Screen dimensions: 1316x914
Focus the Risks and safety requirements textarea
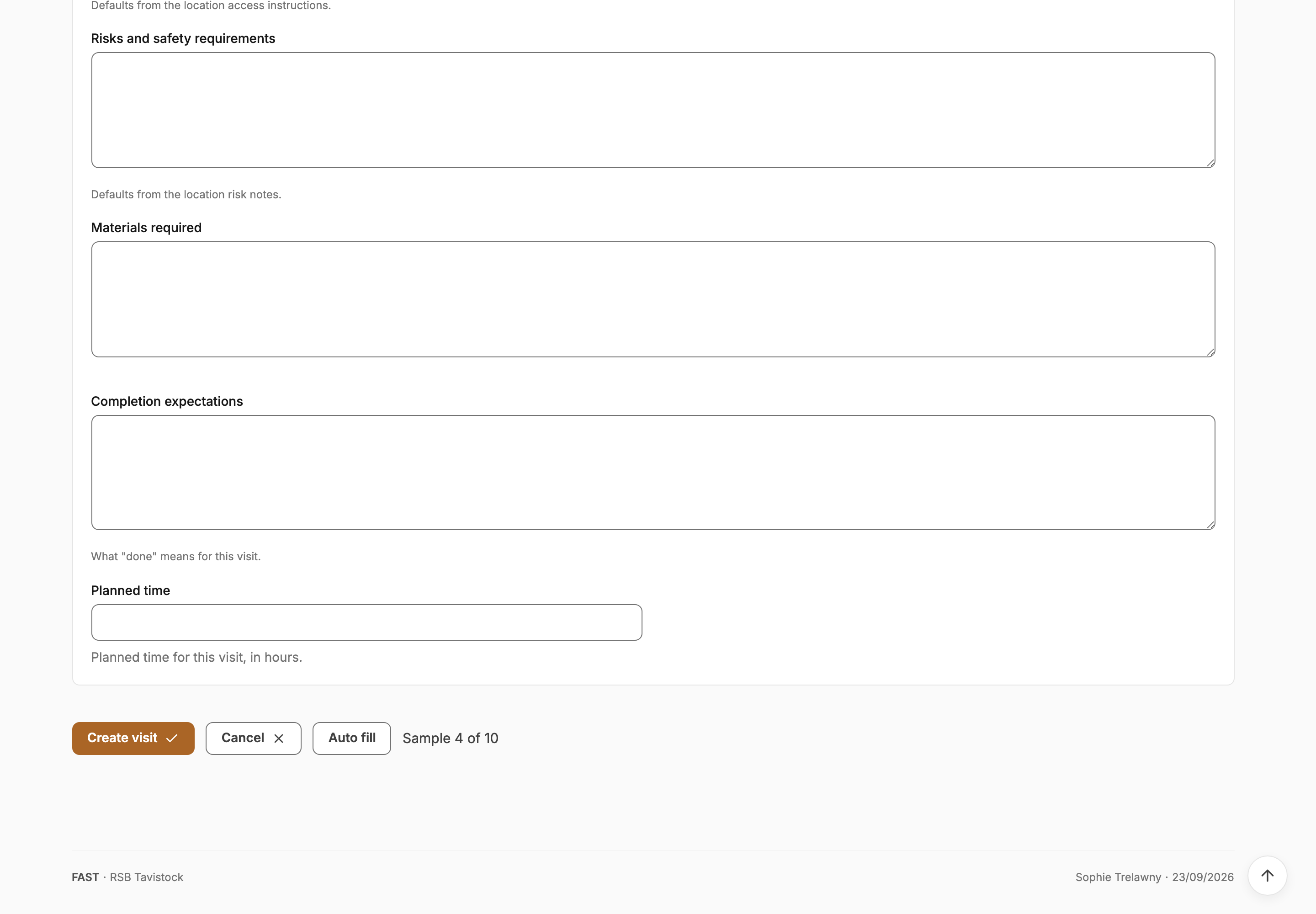tap(653, 110)
